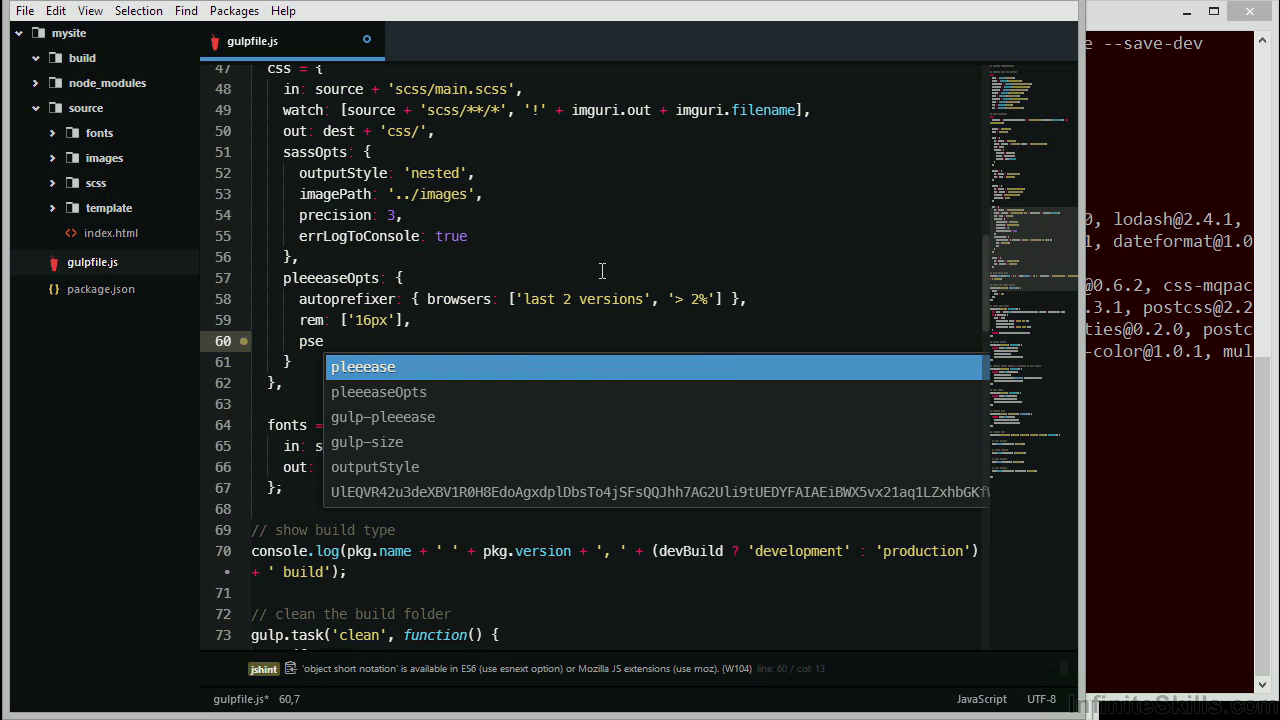Choose 'gulp-size' autocomplete suggestion
1280x720 pixels.
655,442
